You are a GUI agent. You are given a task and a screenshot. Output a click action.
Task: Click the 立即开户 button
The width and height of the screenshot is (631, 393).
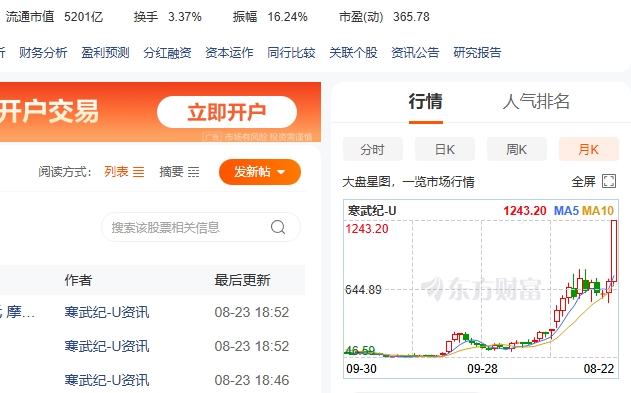click(x=227, y=112)
